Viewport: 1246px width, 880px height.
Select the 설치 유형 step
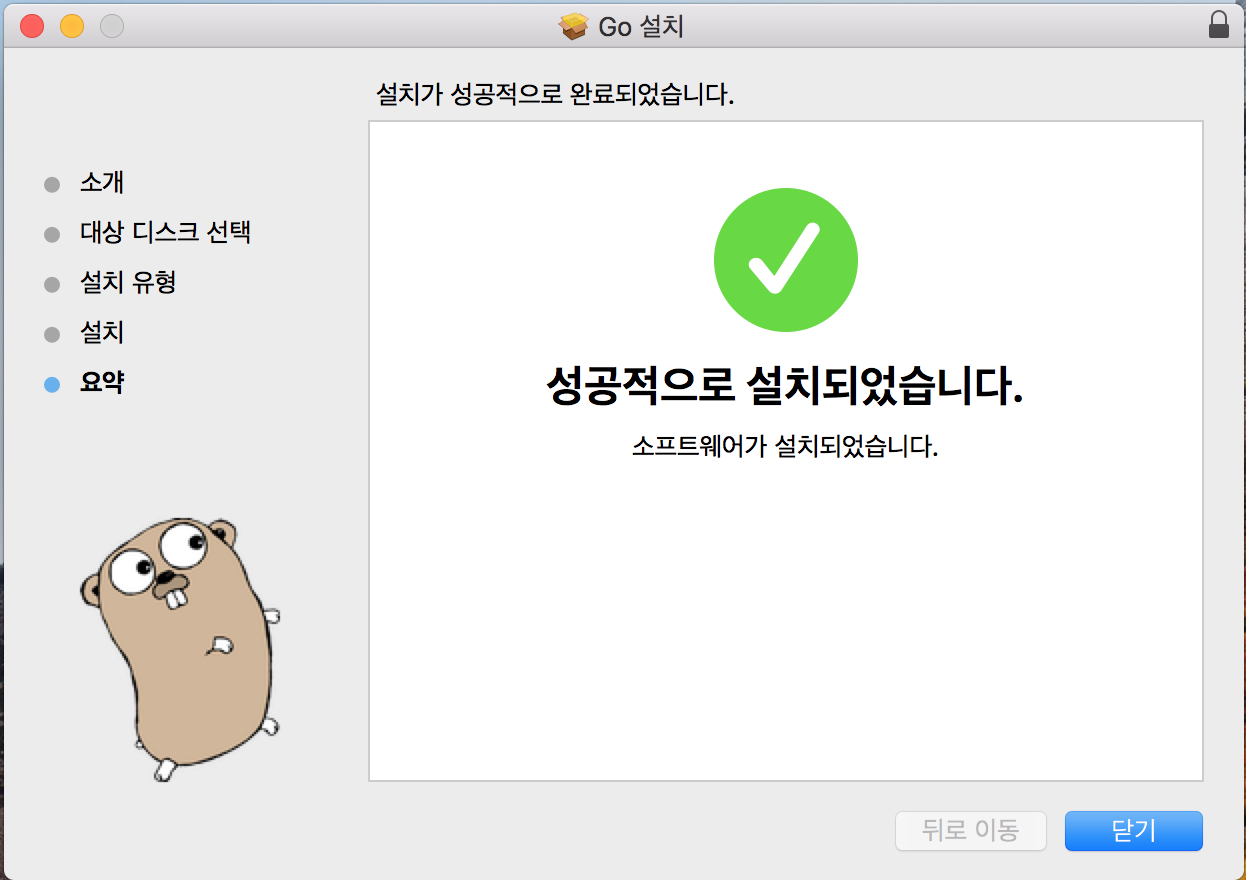[128, 283]
